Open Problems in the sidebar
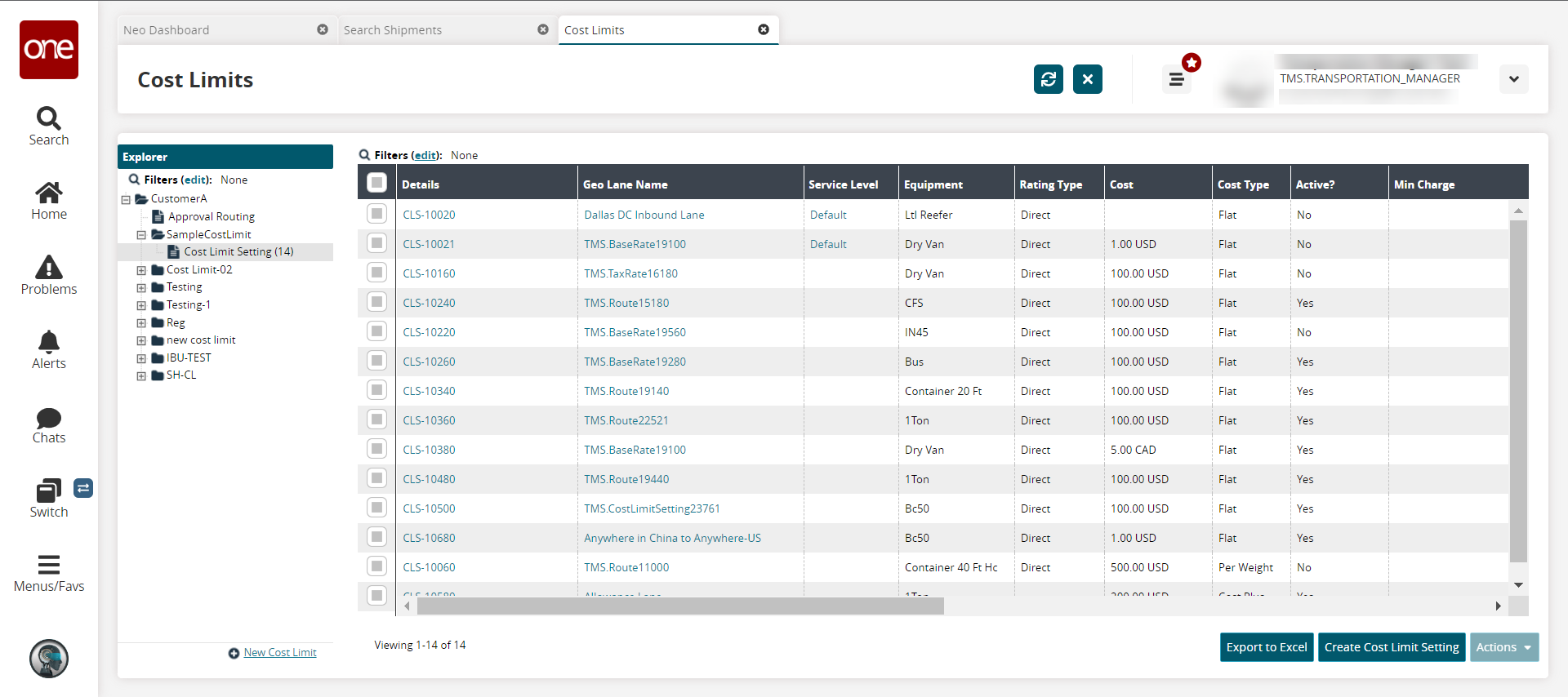 click(49, 275)
